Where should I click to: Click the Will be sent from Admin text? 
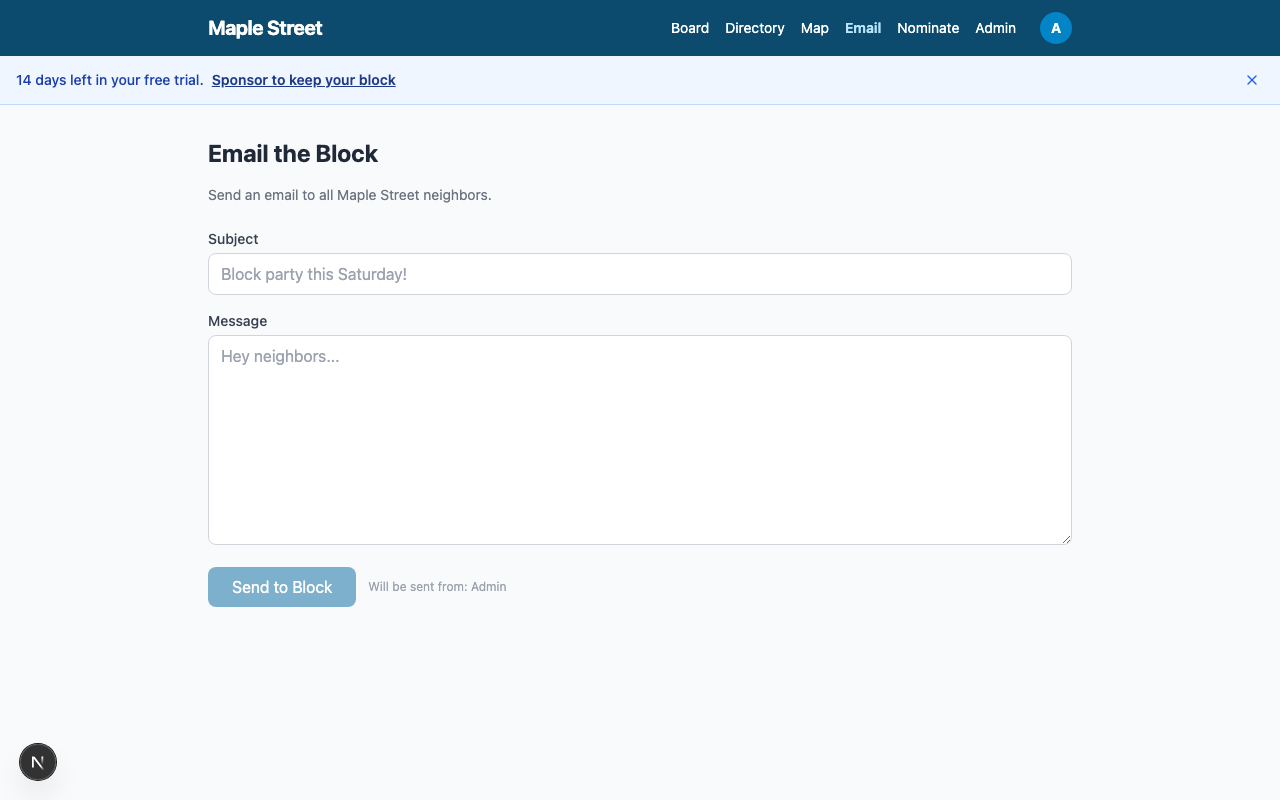coord(437,587)
